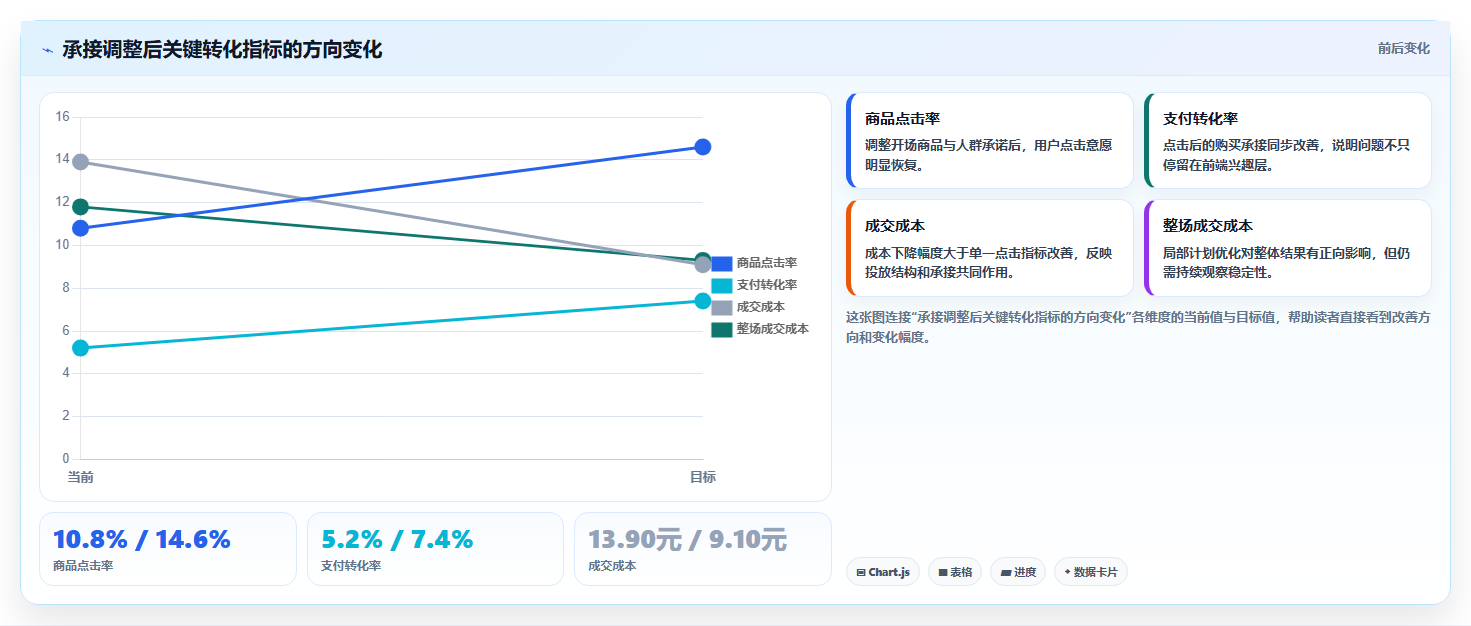Click gray data point at 目标 (9.1)

(703, 265)
